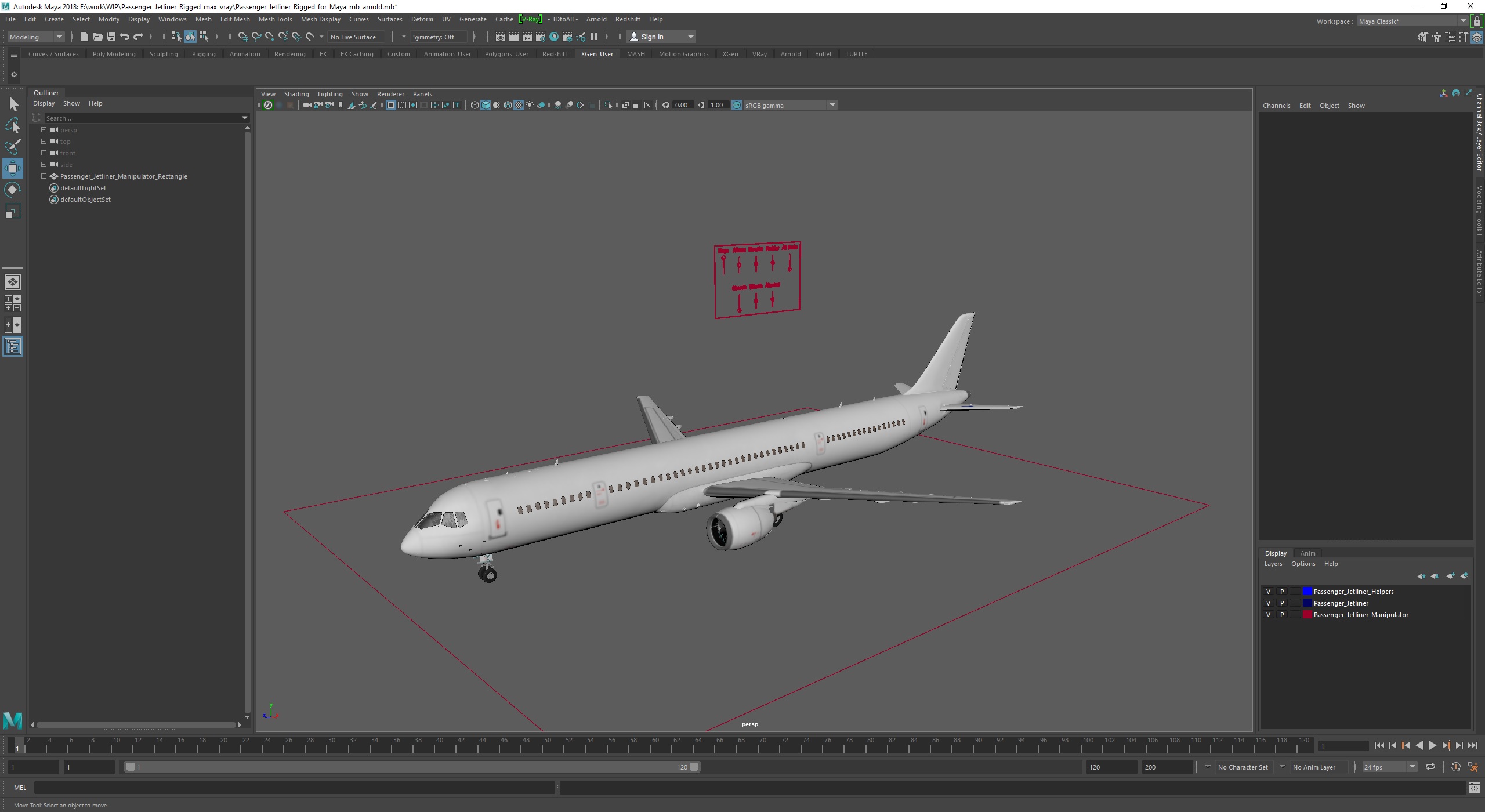Select the Scale tool in toolbox
Screen dimensions: 1485x812
13,211
